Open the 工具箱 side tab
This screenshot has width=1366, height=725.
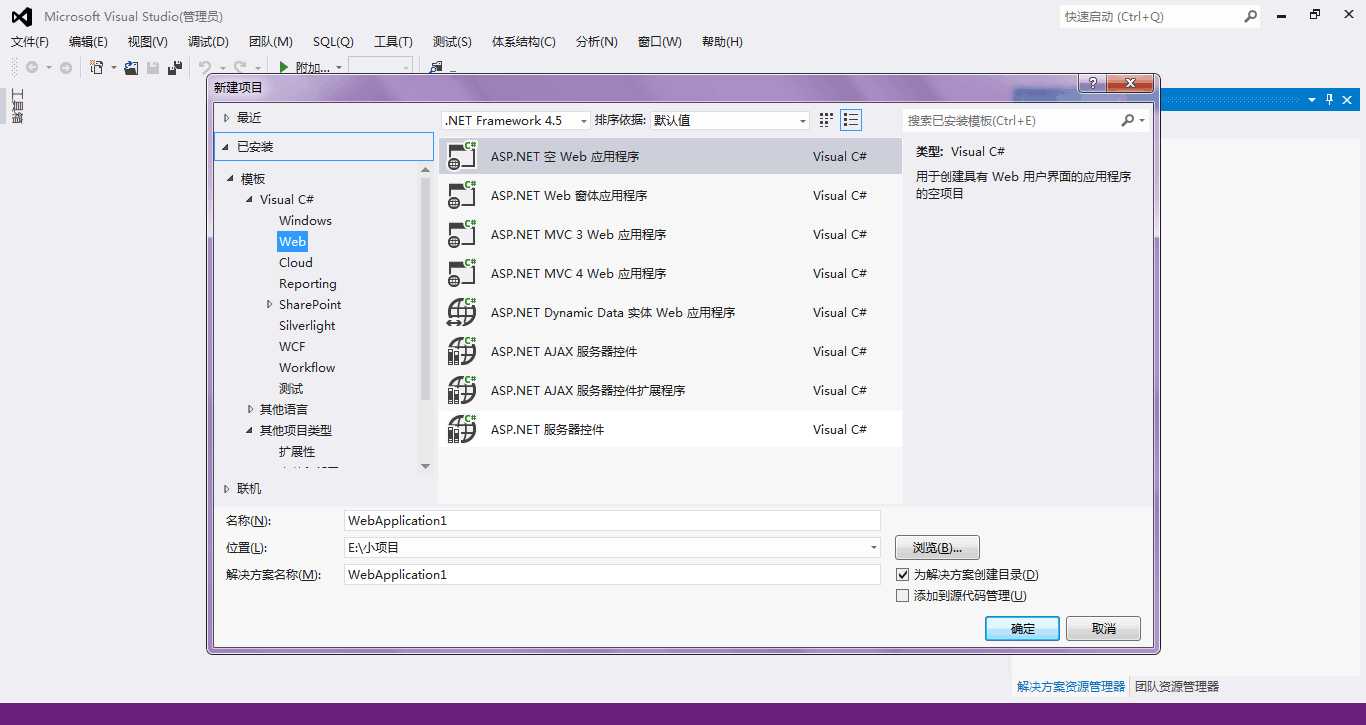pos(16,106)
